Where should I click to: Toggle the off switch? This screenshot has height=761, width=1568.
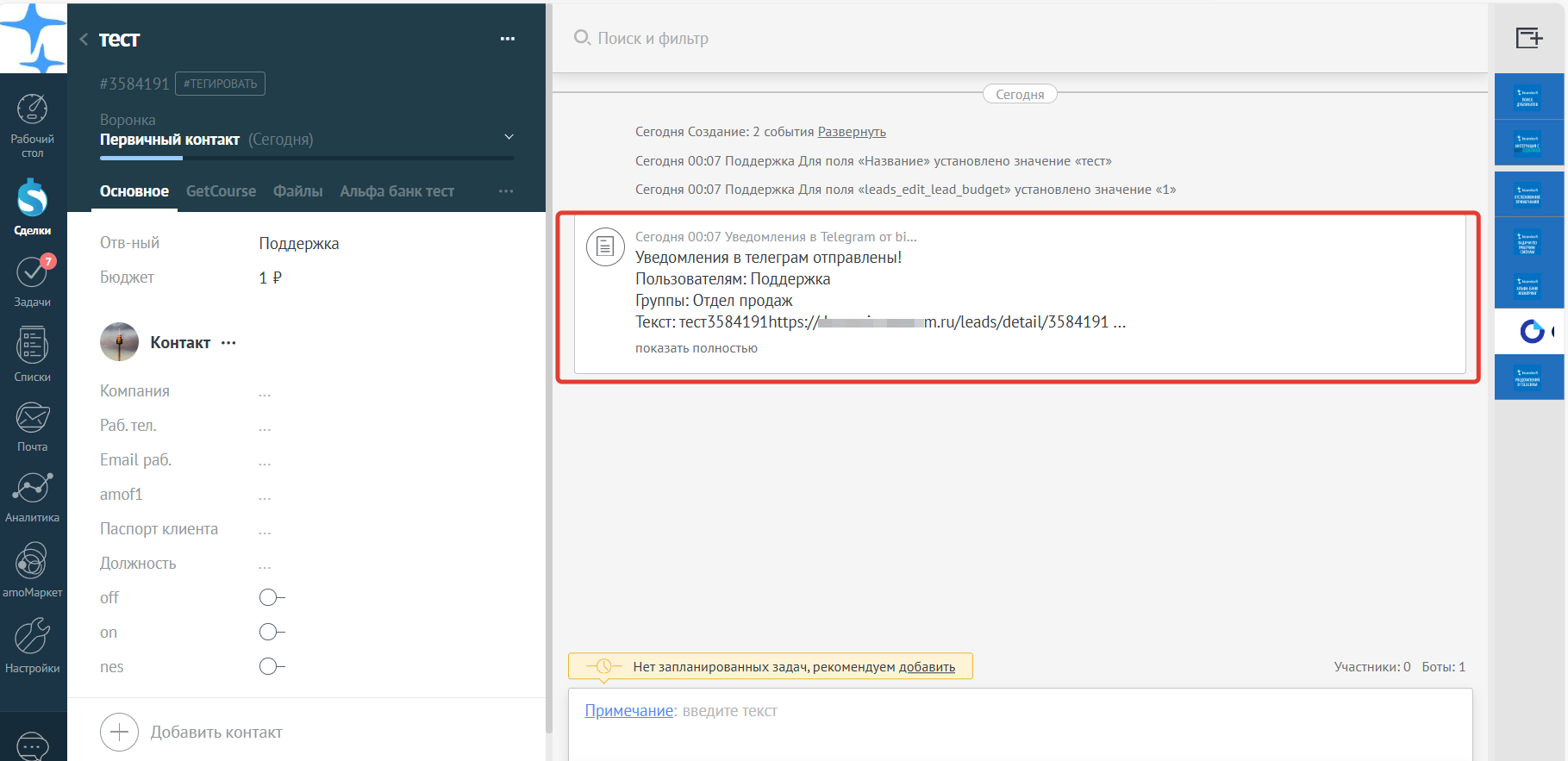point(272,598)
